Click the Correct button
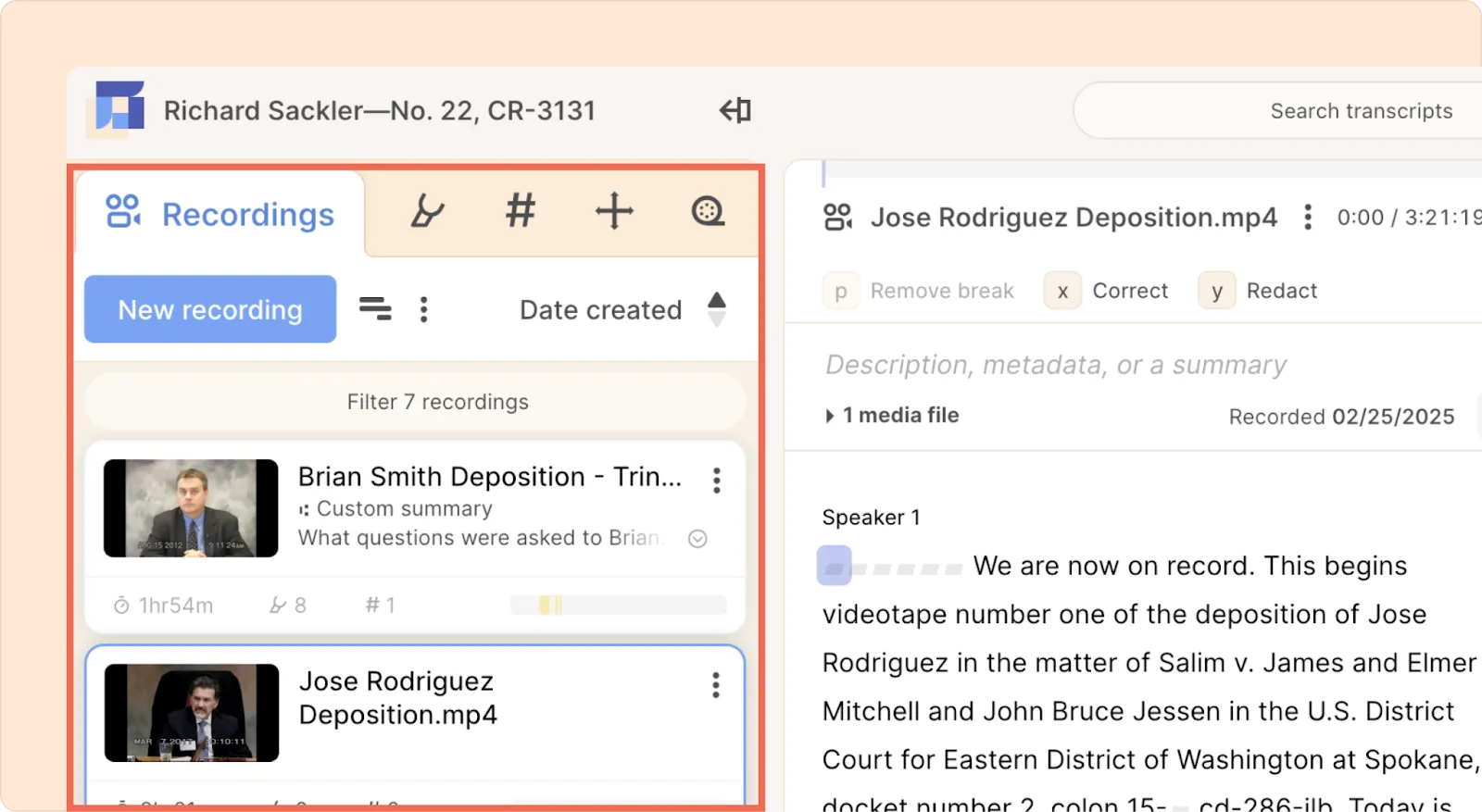 click(1107, 291)
